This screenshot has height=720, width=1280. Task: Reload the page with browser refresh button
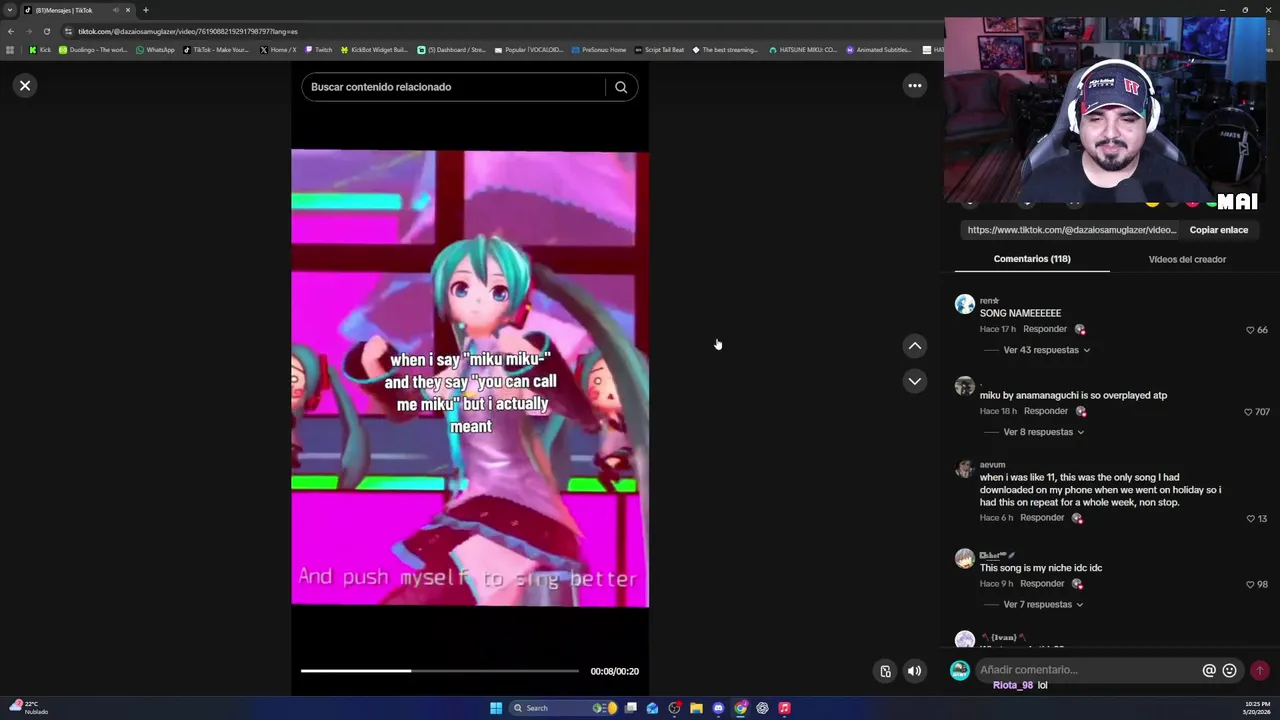(46, 31)
